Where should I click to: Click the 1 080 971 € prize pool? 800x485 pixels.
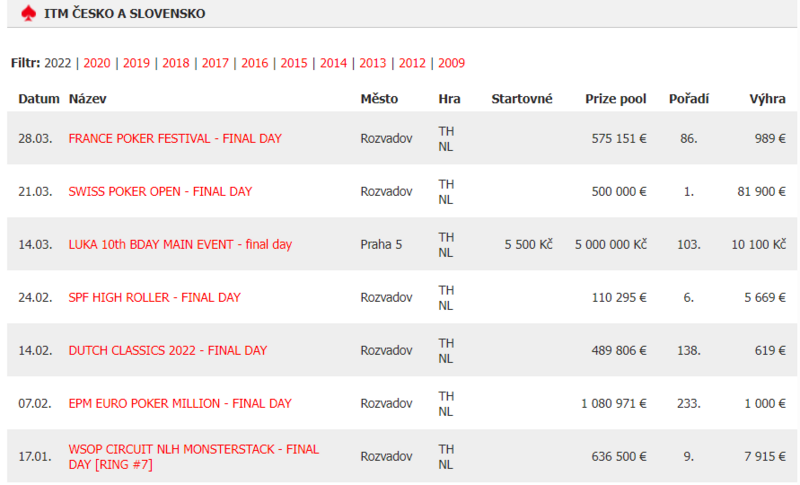point(614,404)
